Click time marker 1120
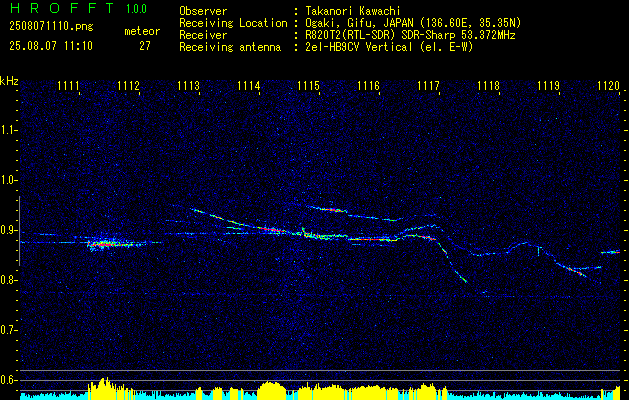The image size is (629, 400). coord(608,85)
